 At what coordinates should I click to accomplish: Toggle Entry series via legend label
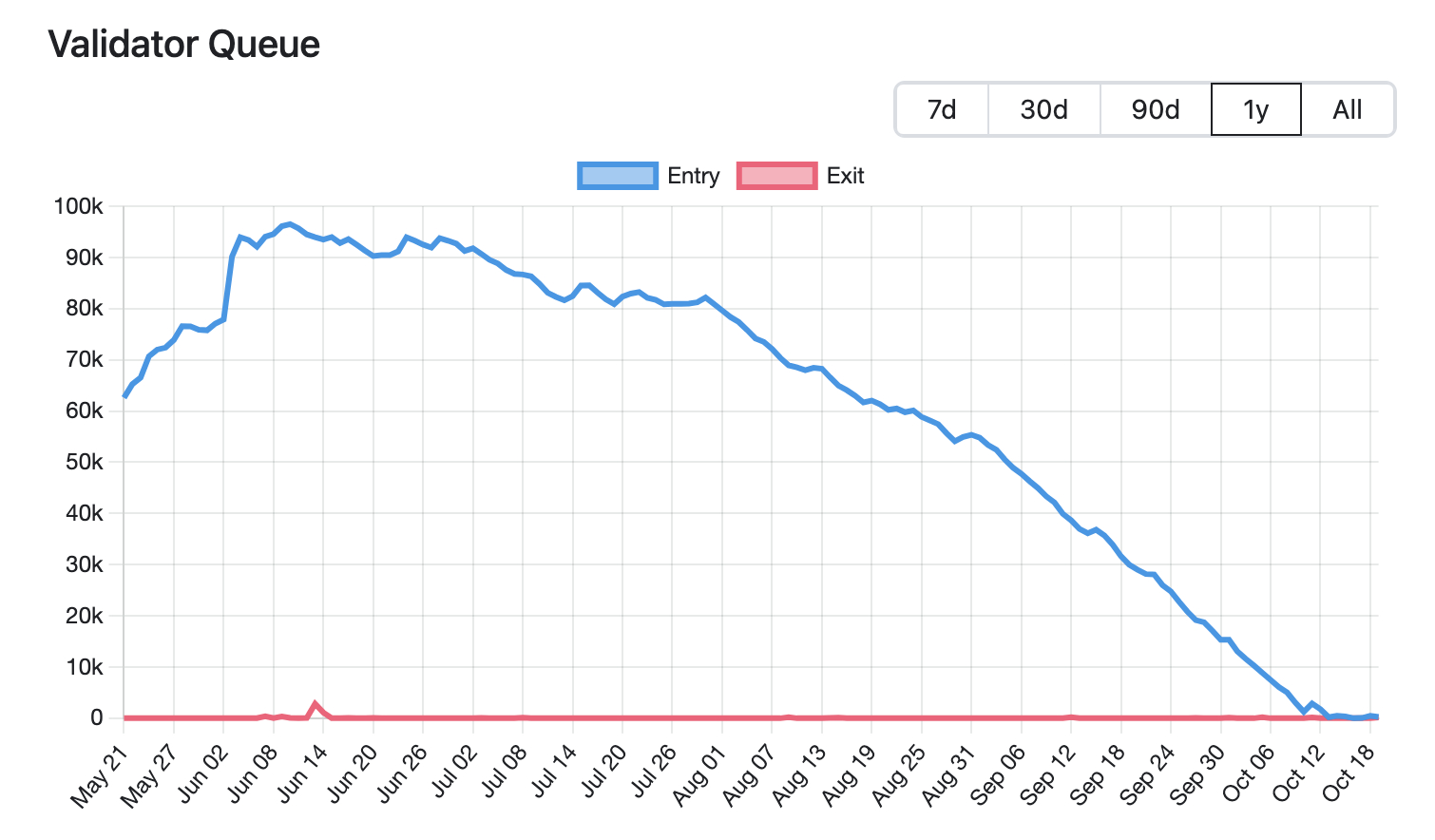pyautogui.click(x=694, y=176)
